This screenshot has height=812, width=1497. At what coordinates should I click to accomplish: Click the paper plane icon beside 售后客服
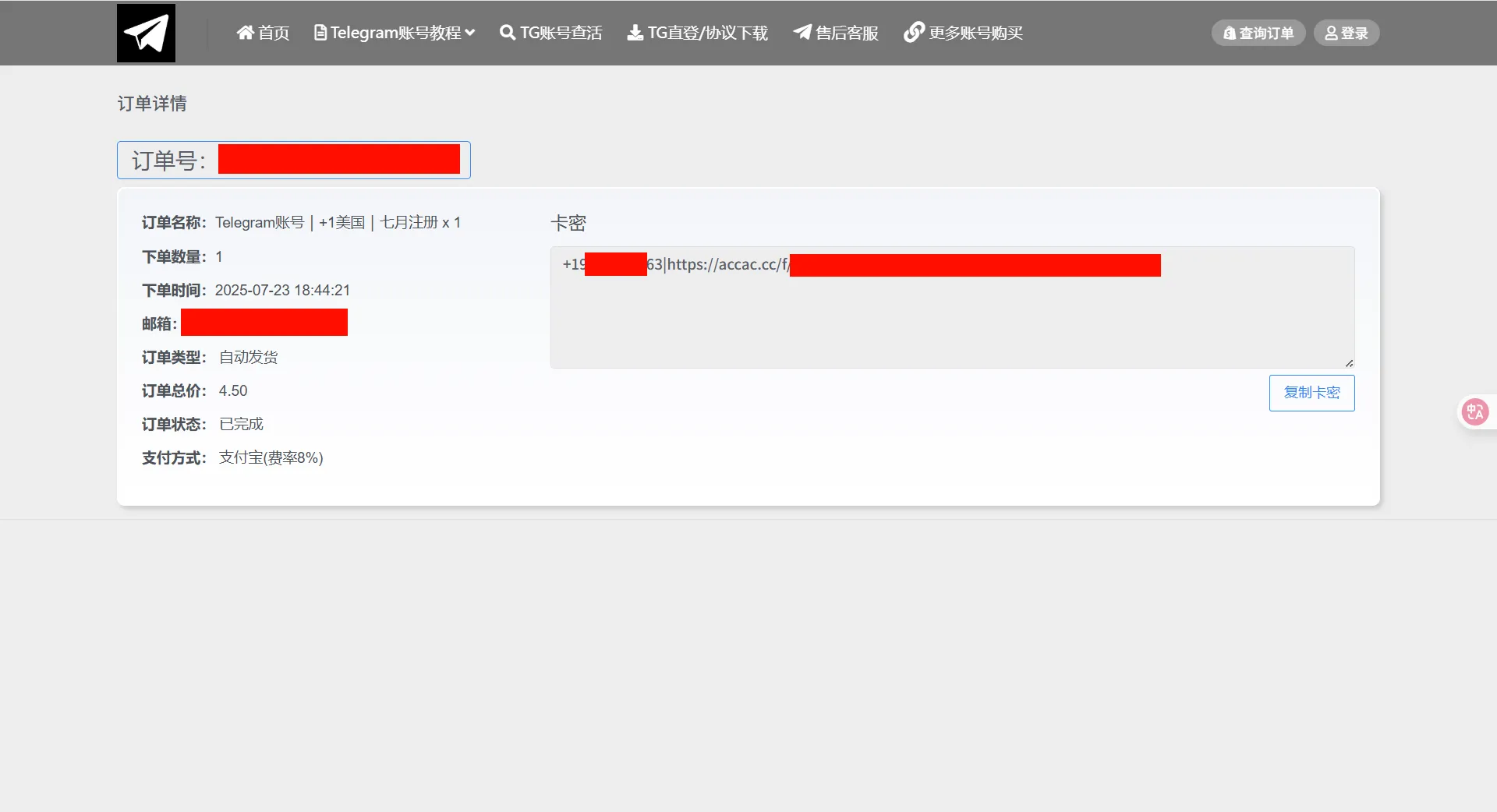pos(802,33)
